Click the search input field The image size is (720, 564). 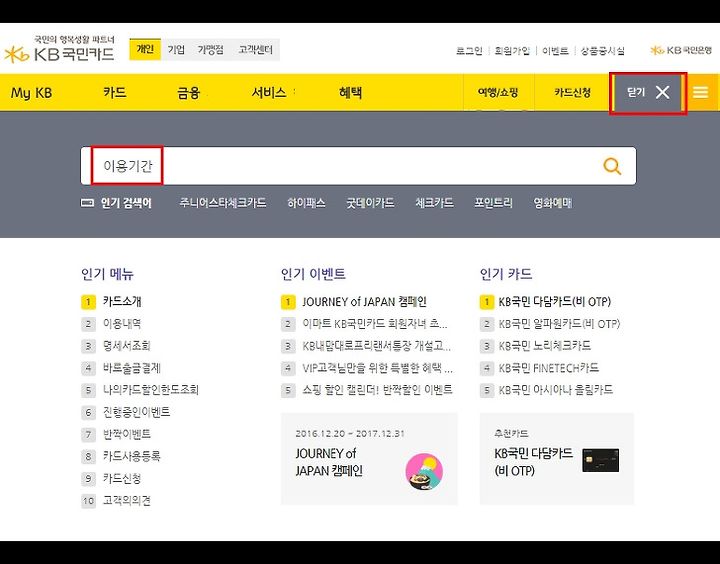358,166
